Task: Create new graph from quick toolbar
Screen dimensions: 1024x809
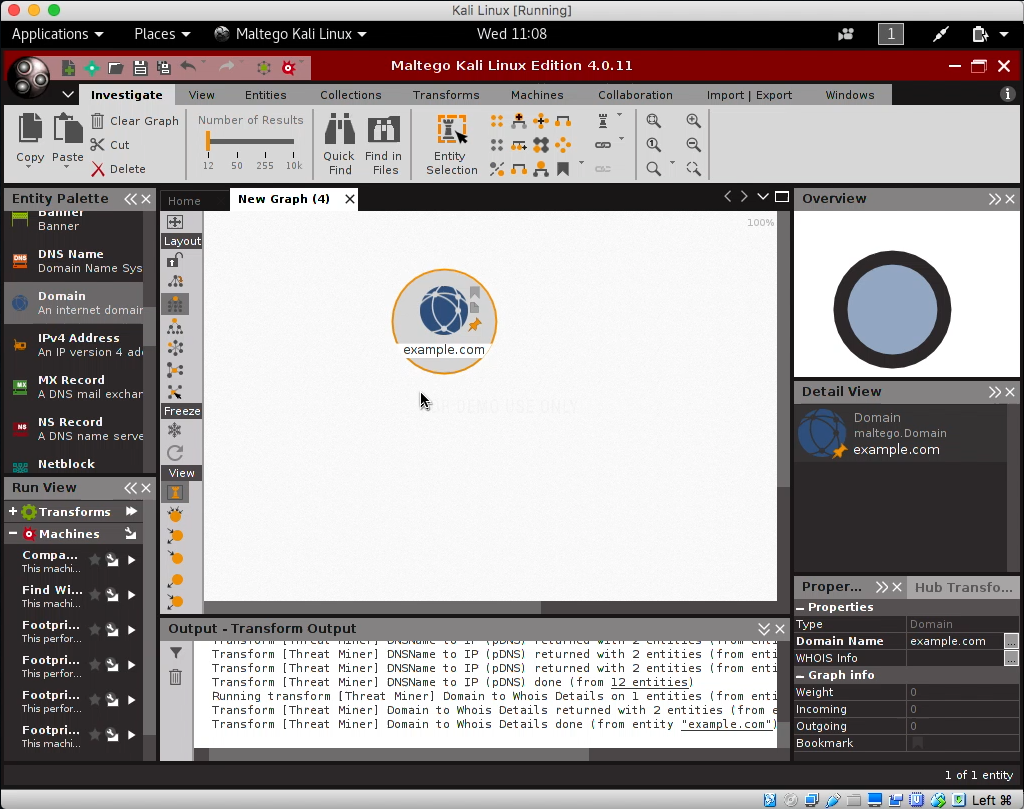Action: [x=68, y=67]
